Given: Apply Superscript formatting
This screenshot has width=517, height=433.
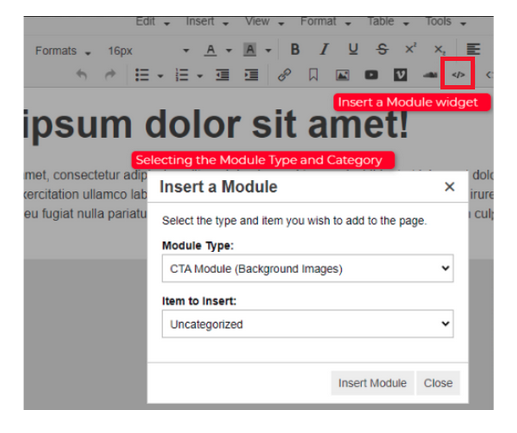Looking at the screenshot, I should click(x=411, y=49).
